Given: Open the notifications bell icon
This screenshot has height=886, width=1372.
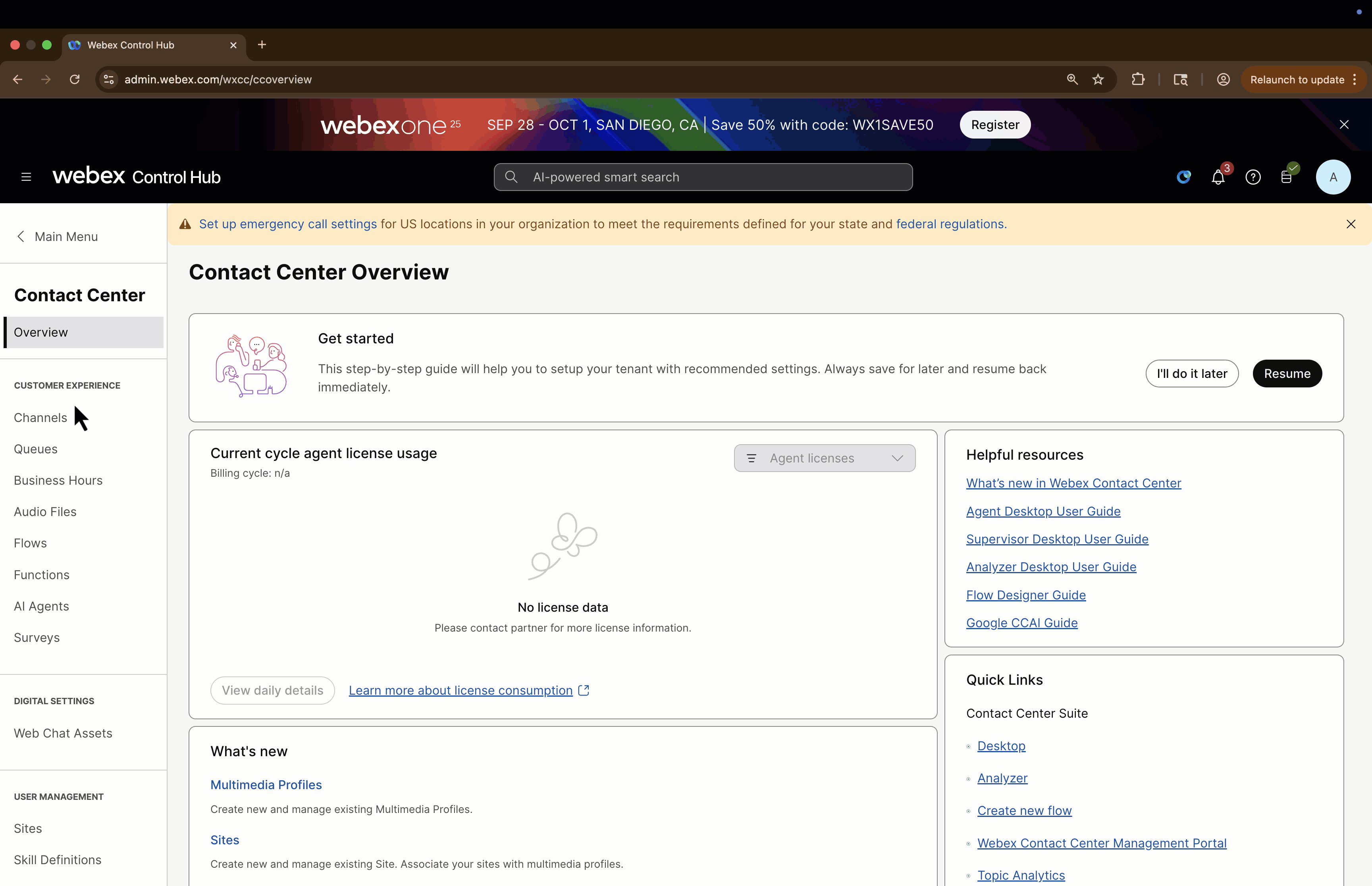Looking at the screenshot, I should pos(1218,177).
